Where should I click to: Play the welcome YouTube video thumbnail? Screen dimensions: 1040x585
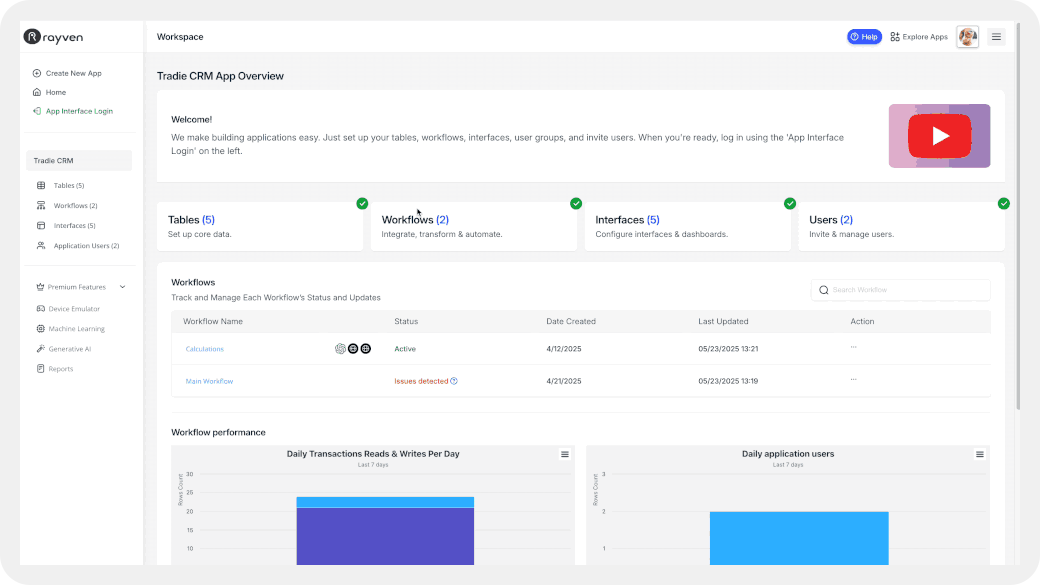tap(939, 136)
